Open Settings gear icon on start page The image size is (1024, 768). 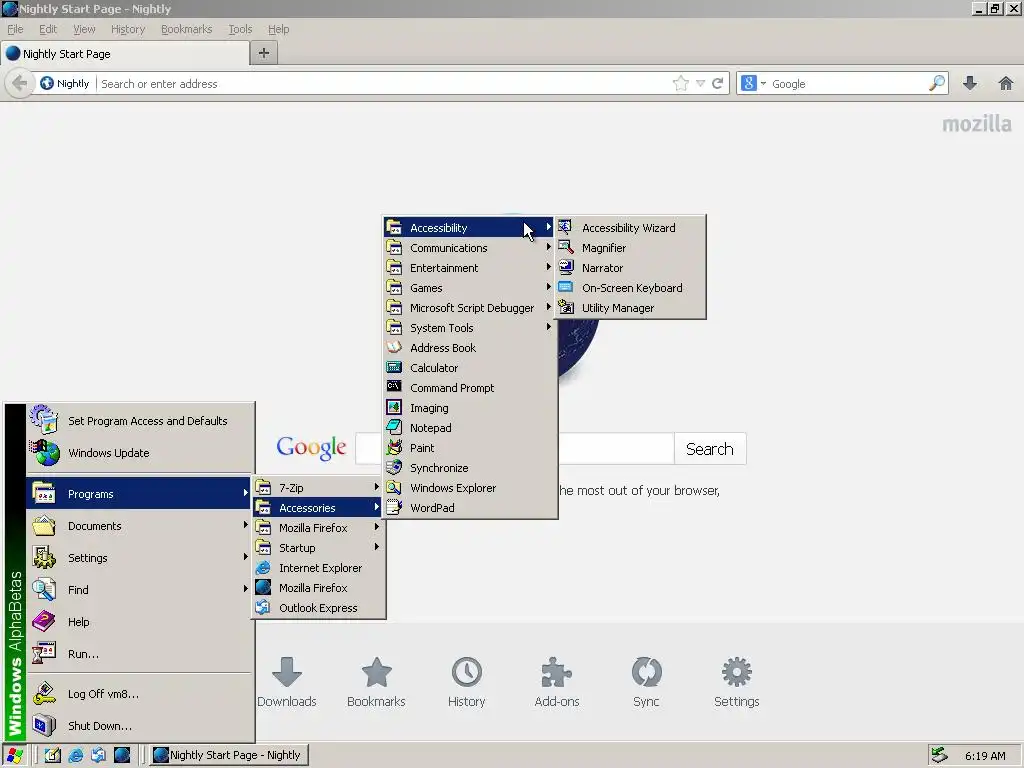pyautogui.click(x=737, y=672)
